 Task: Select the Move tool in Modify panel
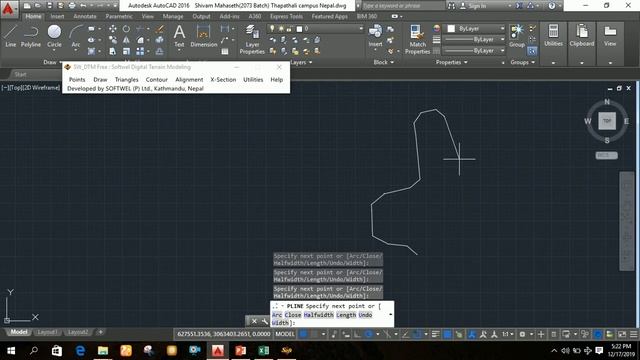tap(113, 29)
